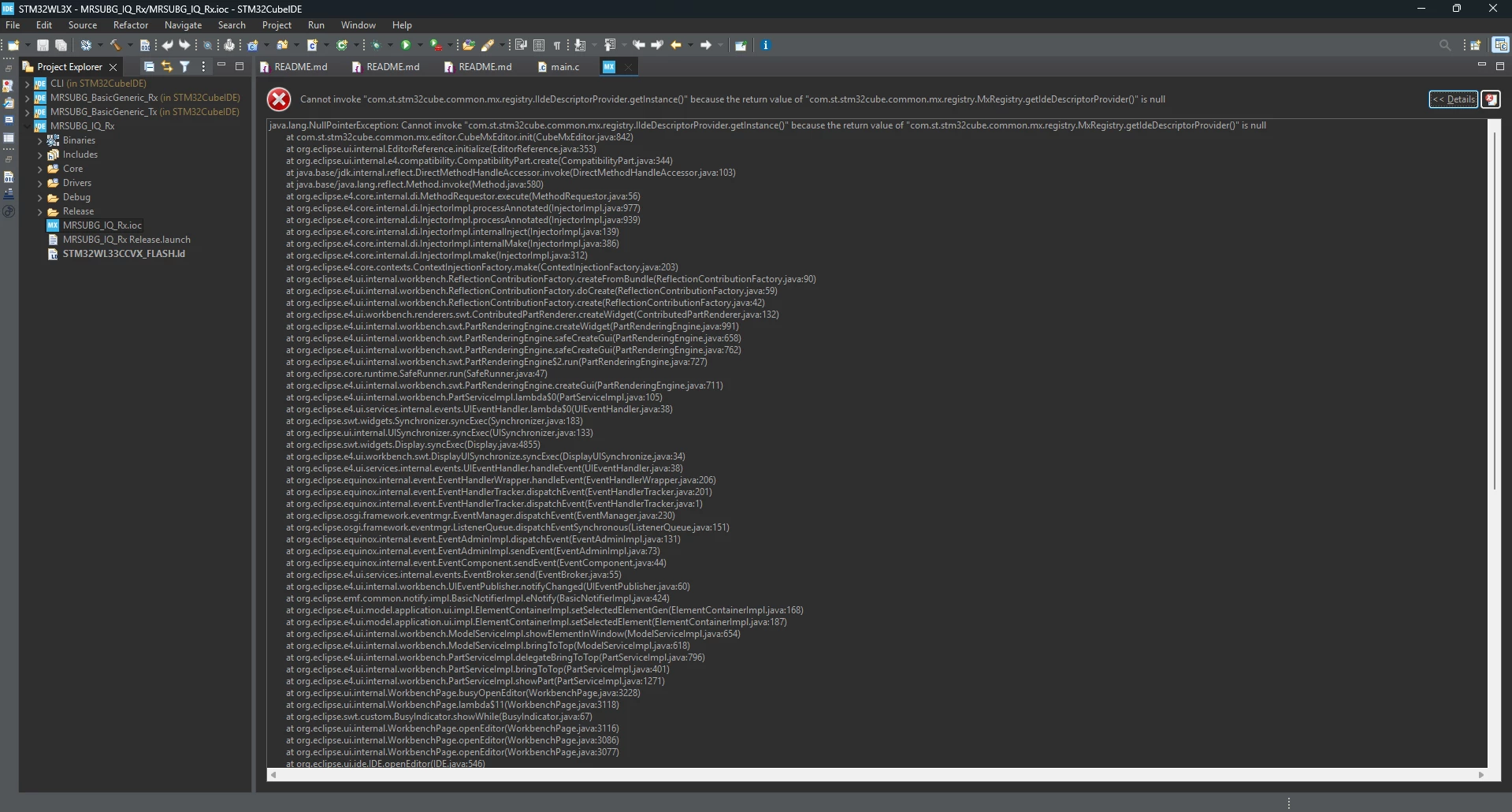Click the Build hammer icon in toolbar

[115, 45]
